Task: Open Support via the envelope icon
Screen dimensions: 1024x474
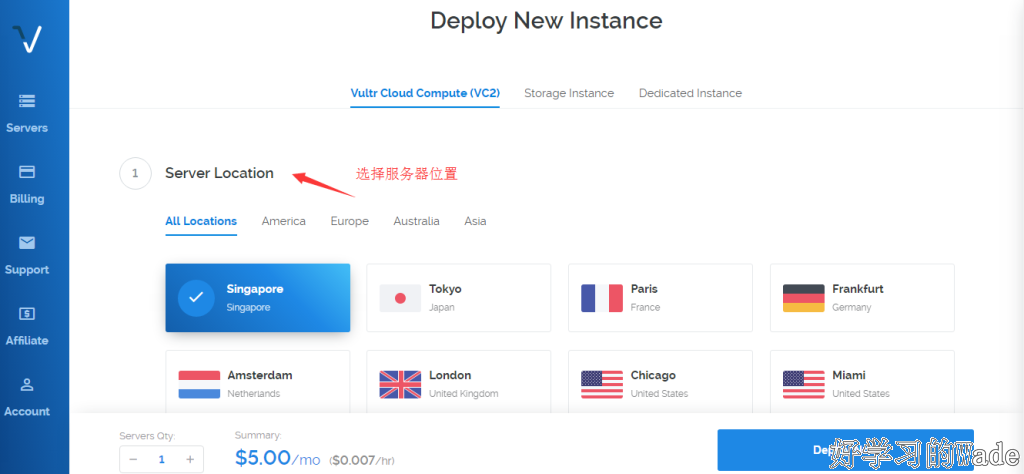Action: (27, 243)
